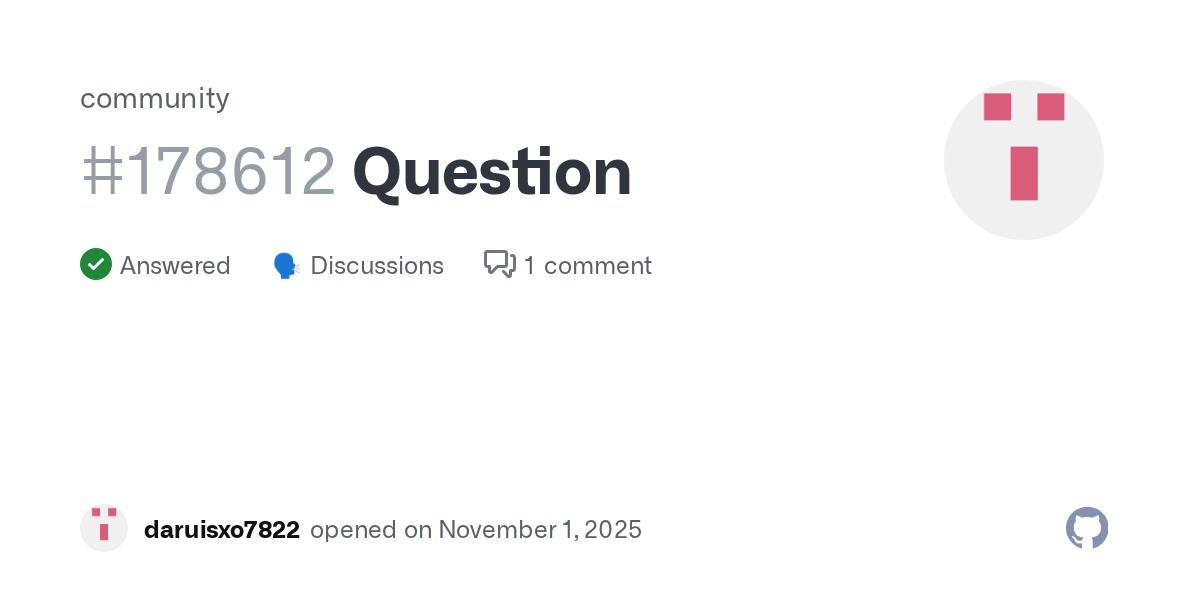This screenshot has width=1200, height=600.
Task: Open the community repository link
Action: tap(154, 98)
